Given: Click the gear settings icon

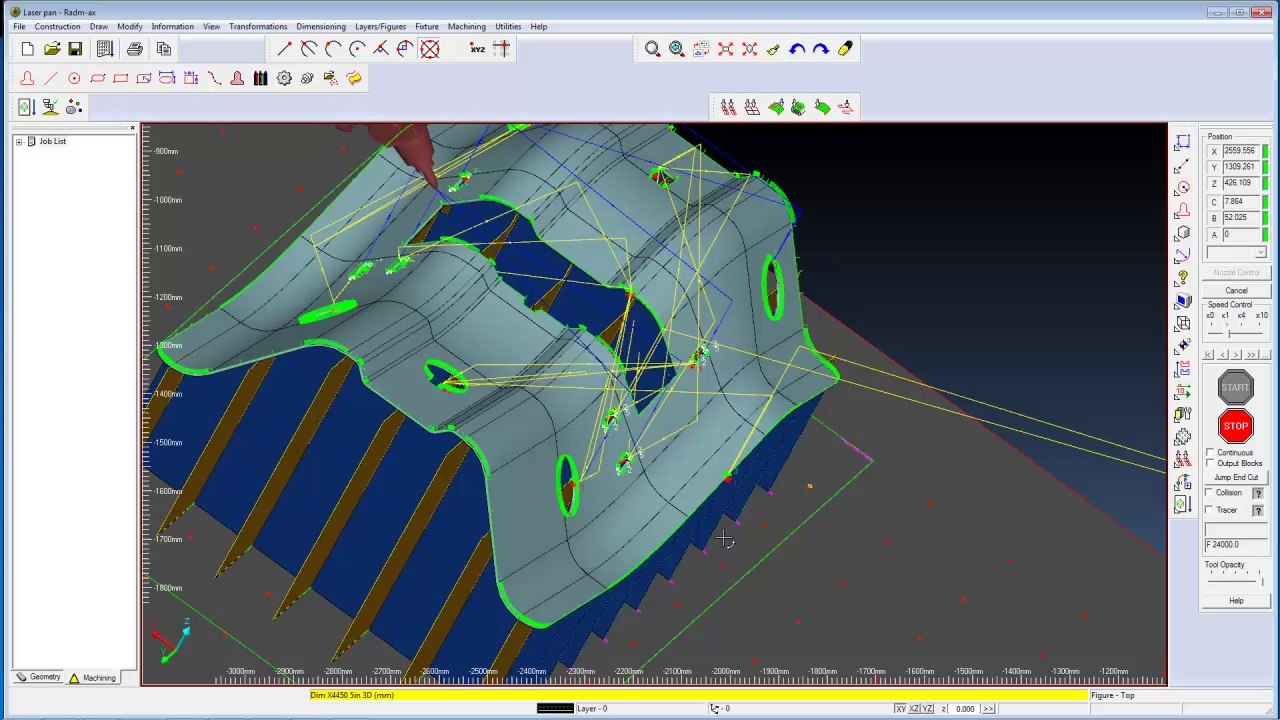Looking at the screenshot, I should click(x=284, y=78).
